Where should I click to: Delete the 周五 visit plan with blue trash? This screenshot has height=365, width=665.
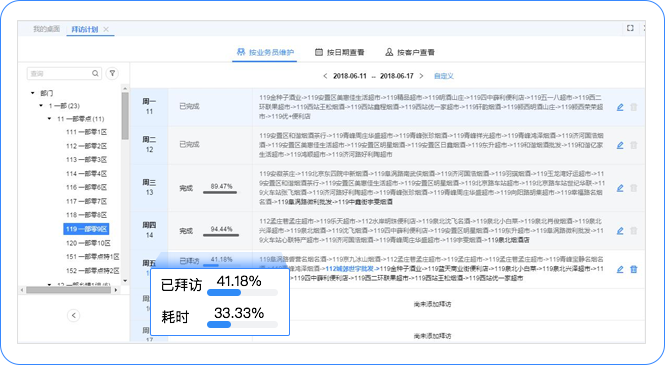pos(634,269)
